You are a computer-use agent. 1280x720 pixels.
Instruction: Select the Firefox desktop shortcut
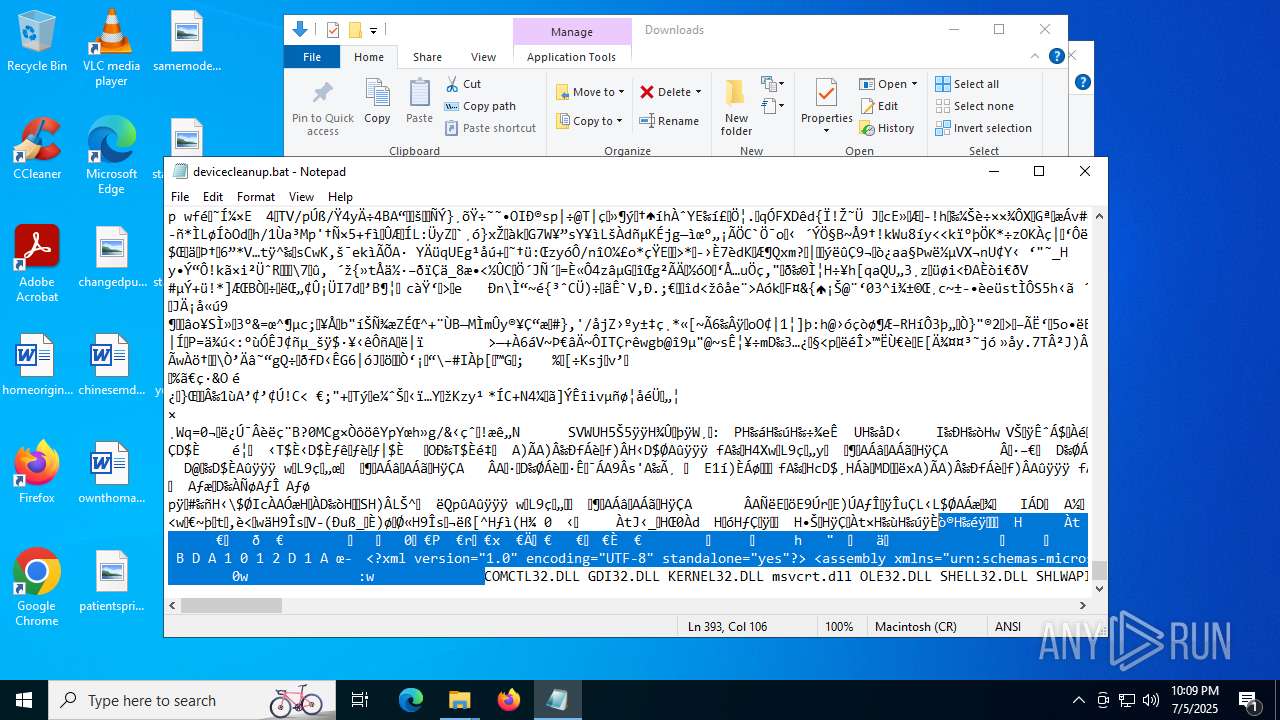[37, 472]
